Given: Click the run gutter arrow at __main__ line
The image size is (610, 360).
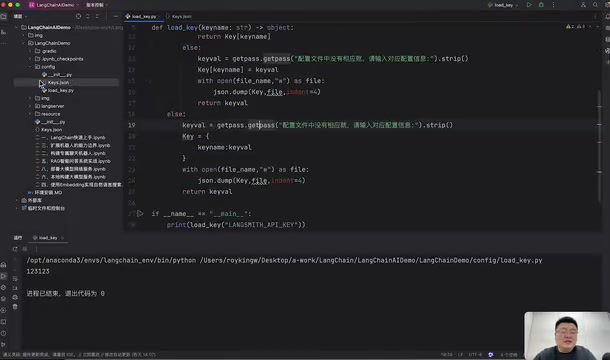Looking at the screenshot, I should coord(140,214).
